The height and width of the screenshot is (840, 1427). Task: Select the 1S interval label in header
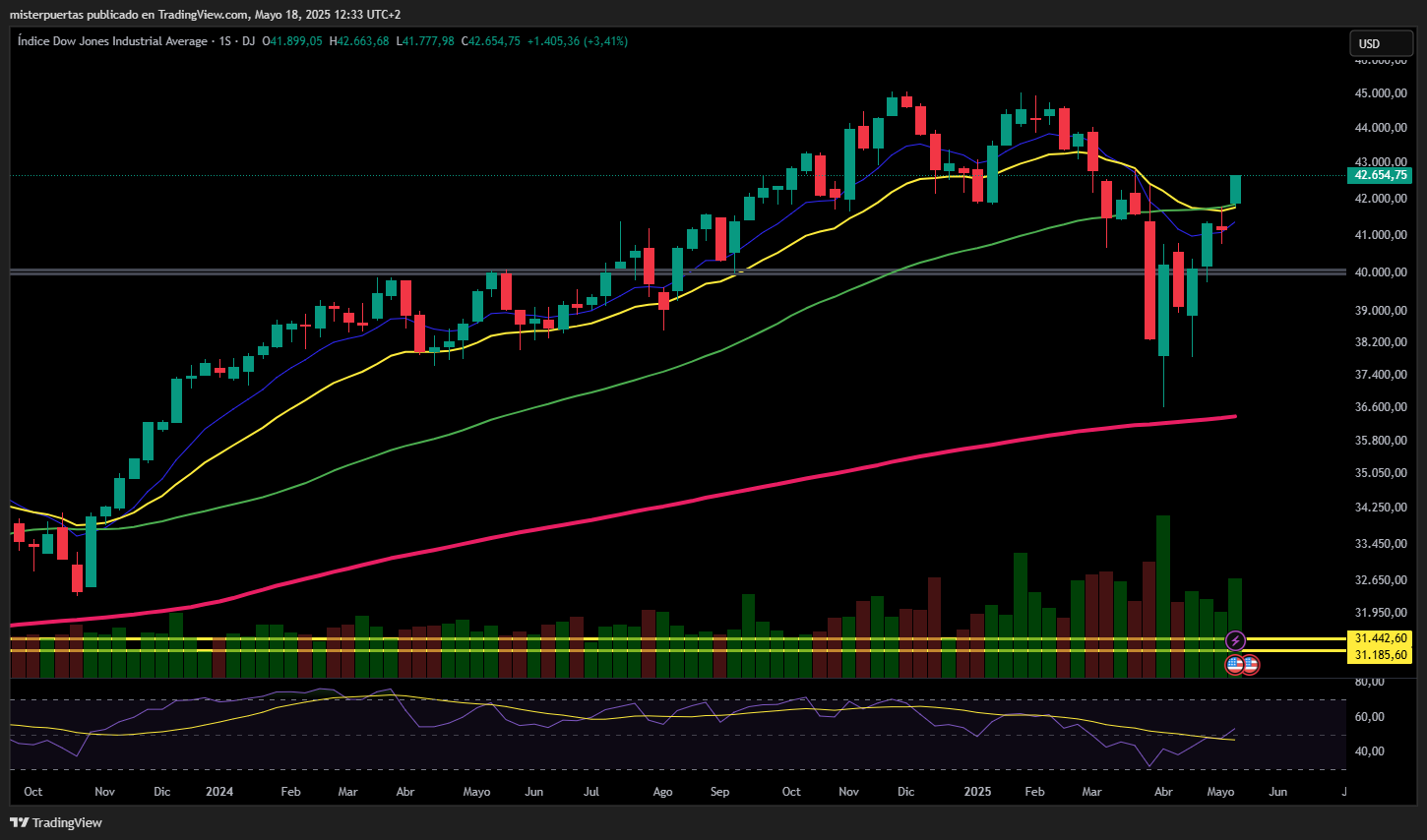pyautogui.click(x=225, y=41)
